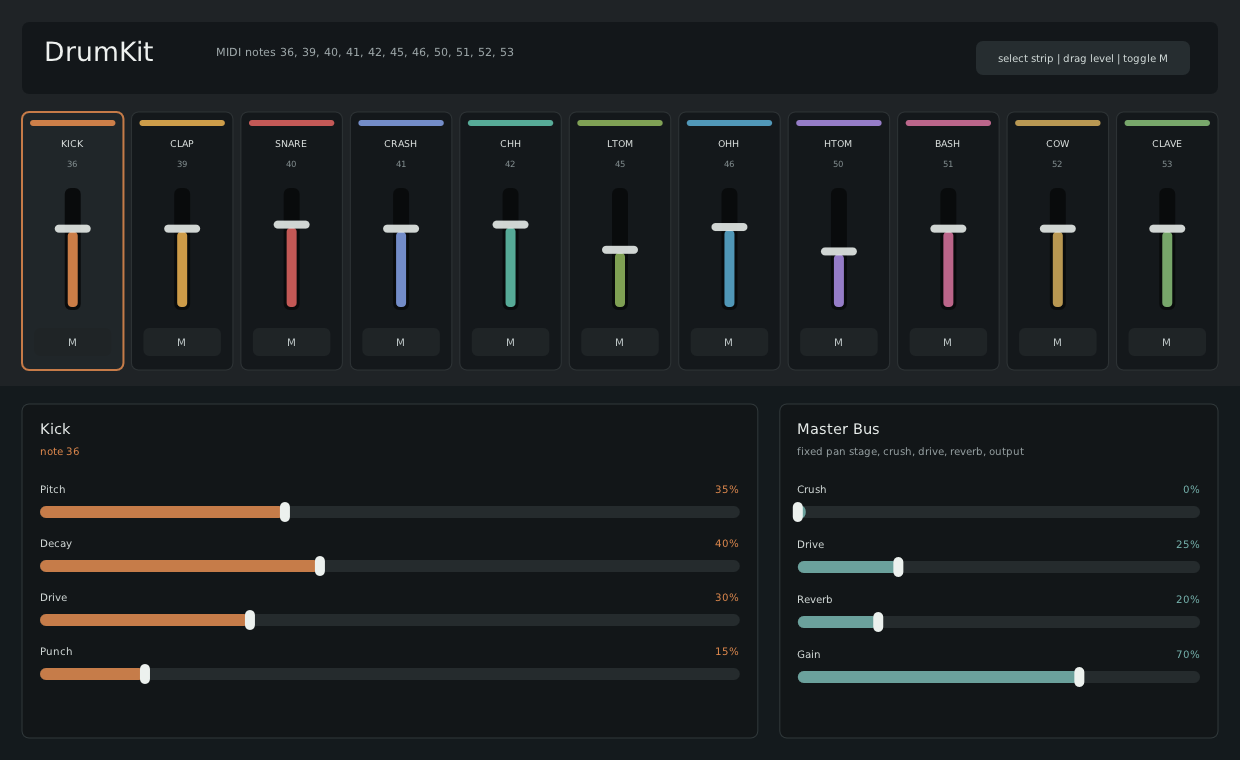The image size is (1240, 760).
Task: Click the Reverb 20% value
Action: (x=1188, y=599)
